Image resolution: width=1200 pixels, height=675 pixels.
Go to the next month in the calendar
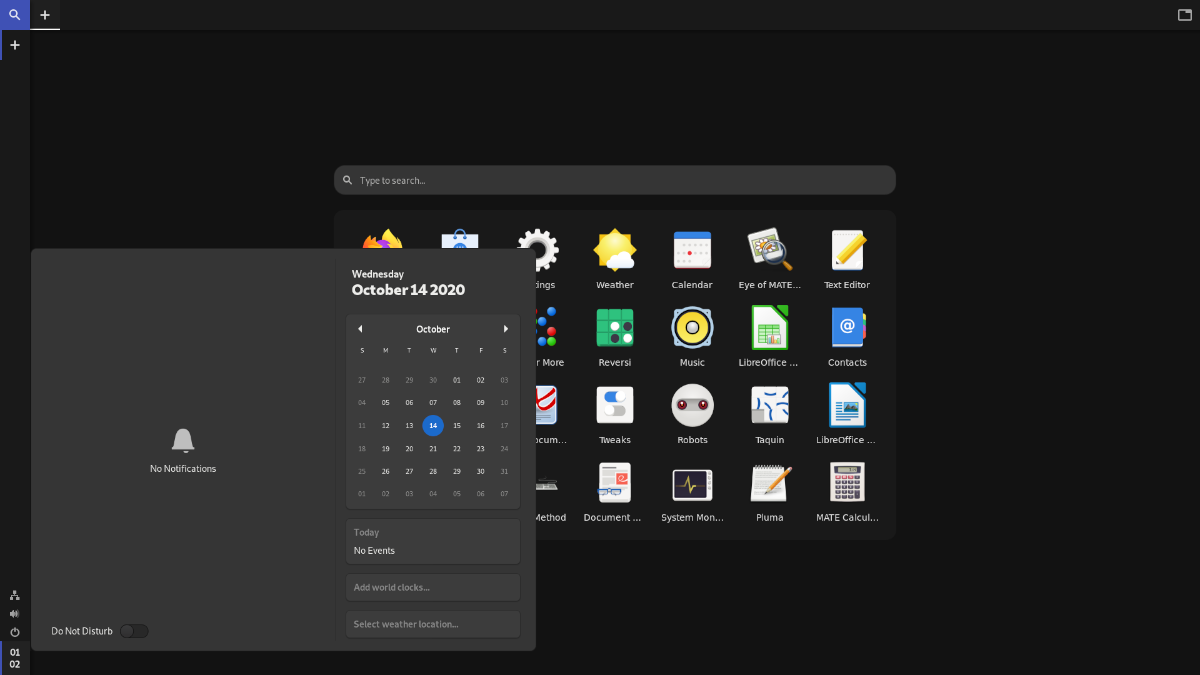506,328
